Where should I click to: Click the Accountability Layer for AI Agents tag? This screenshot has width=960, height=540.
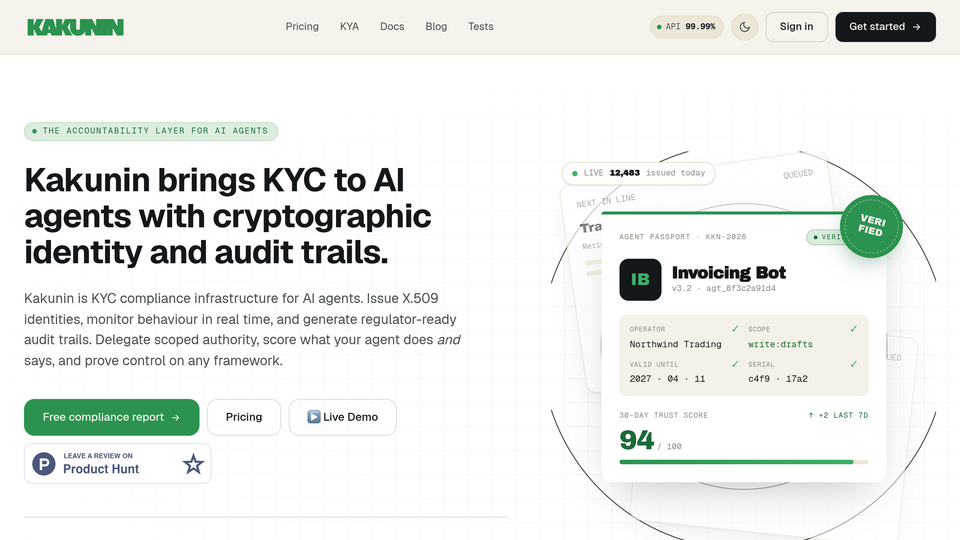point(151,131)
